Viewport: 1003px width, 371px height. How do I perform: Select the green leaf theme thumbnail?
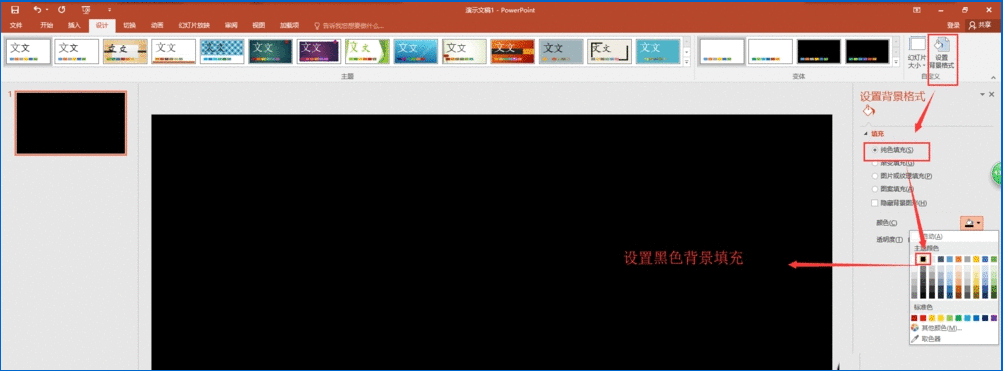coord(367,51)
